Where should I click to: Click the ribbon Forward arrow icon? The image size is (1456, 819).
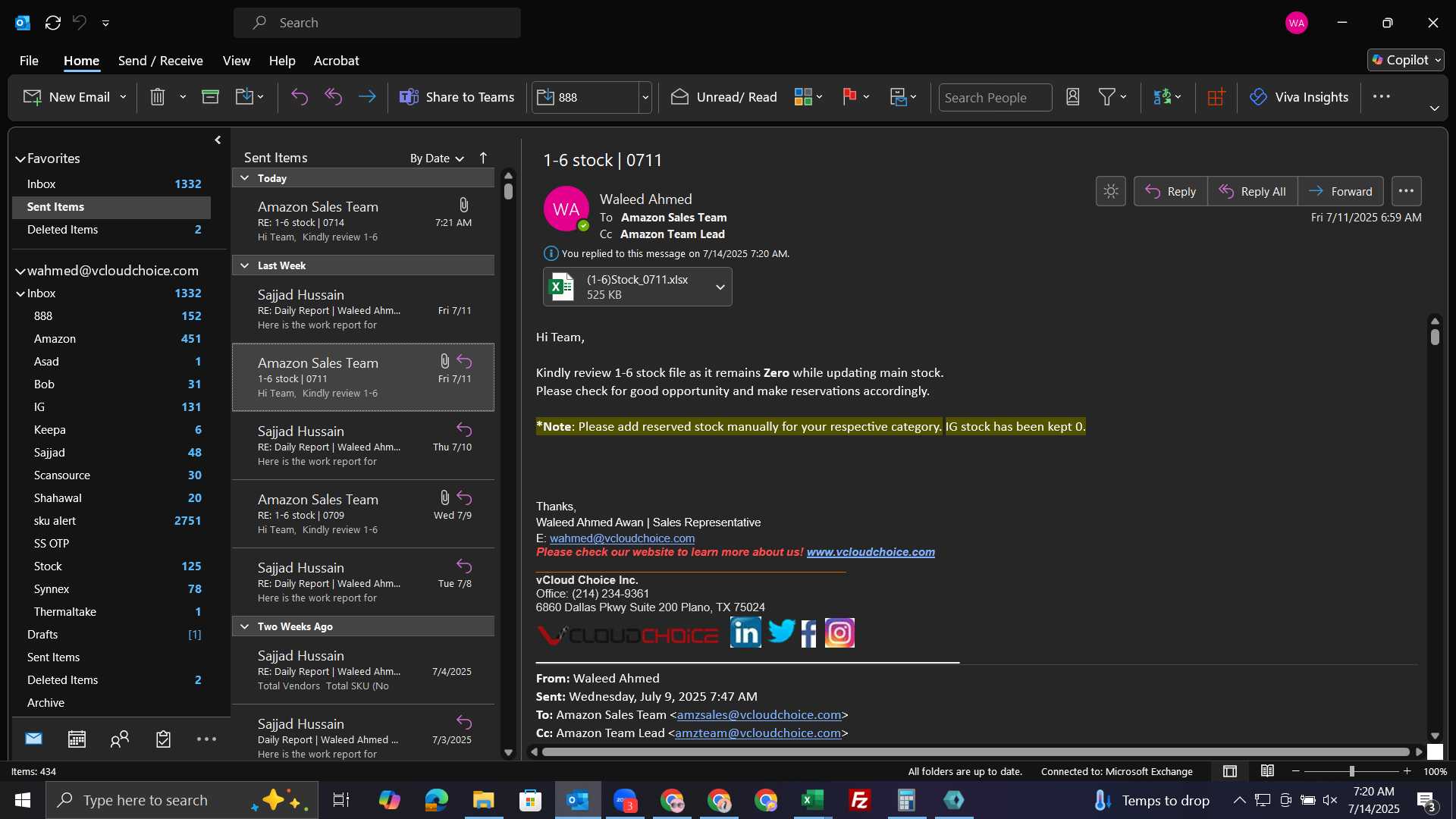(367, 97)
